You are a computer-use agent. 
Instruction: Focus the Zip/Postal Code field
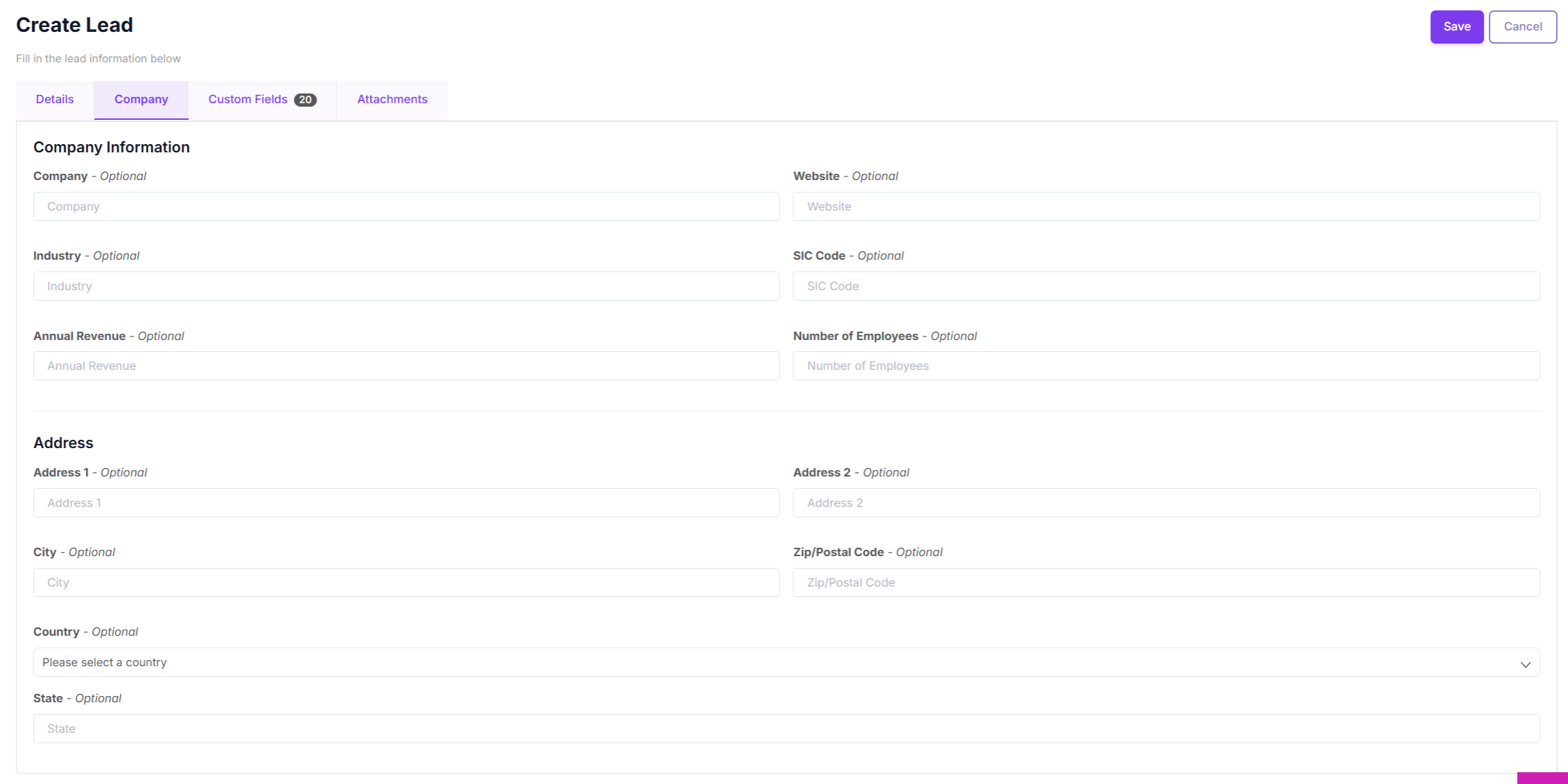(1166, 582)
